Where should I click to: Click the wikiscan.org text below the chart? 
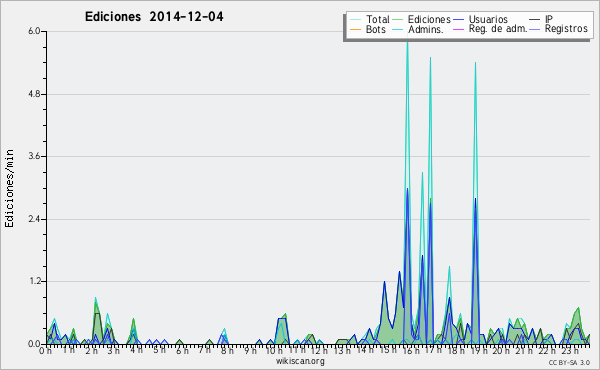[300, 361]
